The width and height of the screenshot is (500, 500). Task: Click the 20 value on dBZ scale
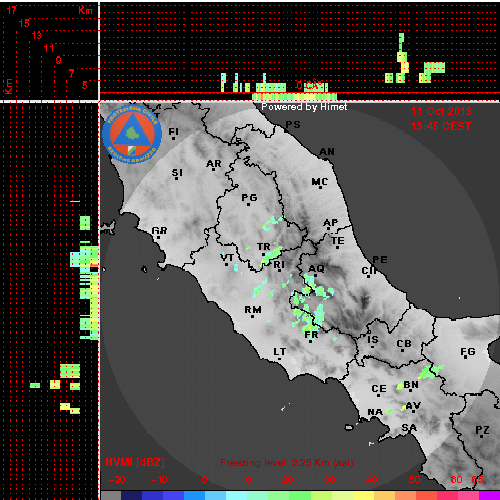point(287,480)
